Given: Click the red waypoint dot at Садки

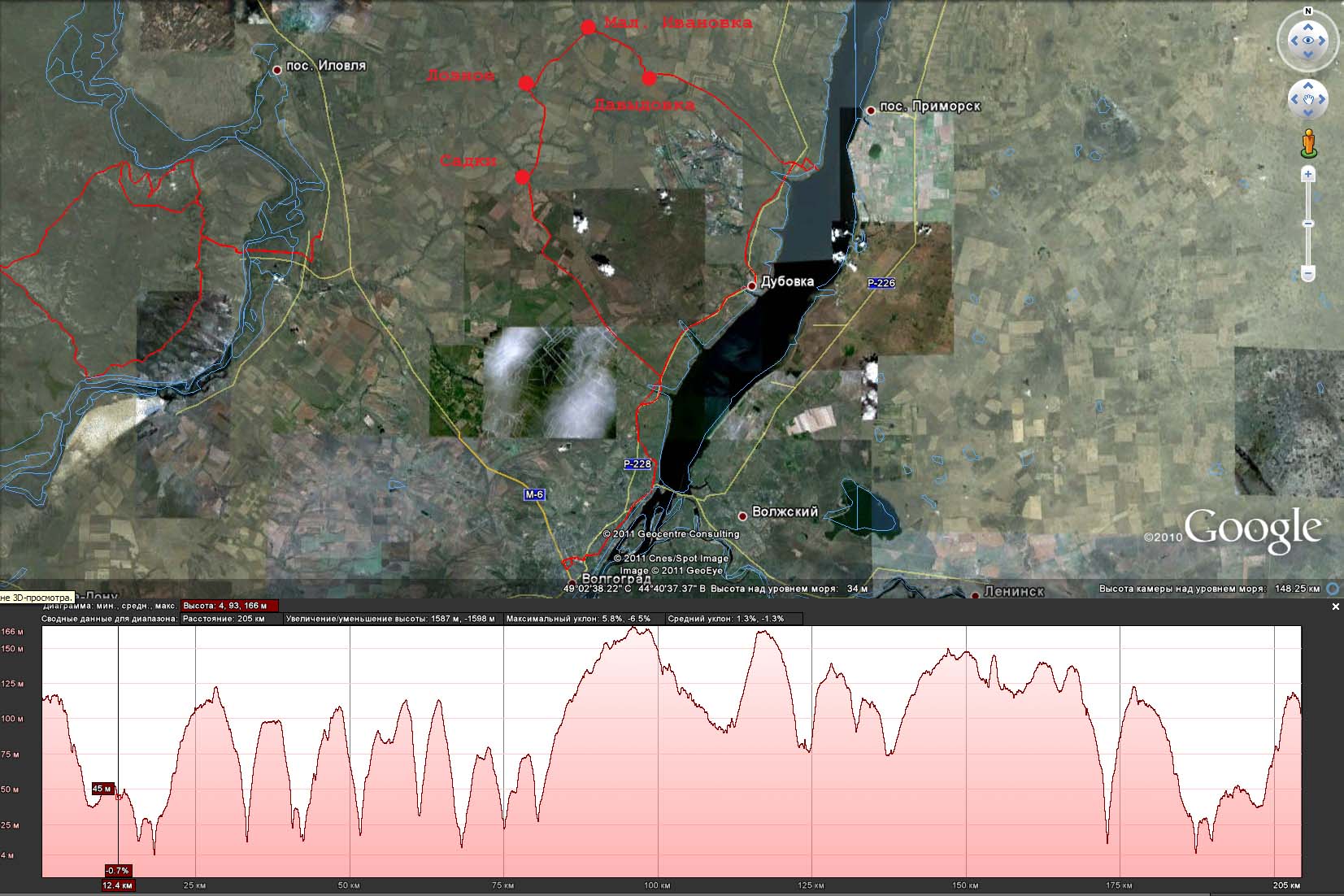Looking at the screenshot, I should pyautogui.click(x=523, y=176).
